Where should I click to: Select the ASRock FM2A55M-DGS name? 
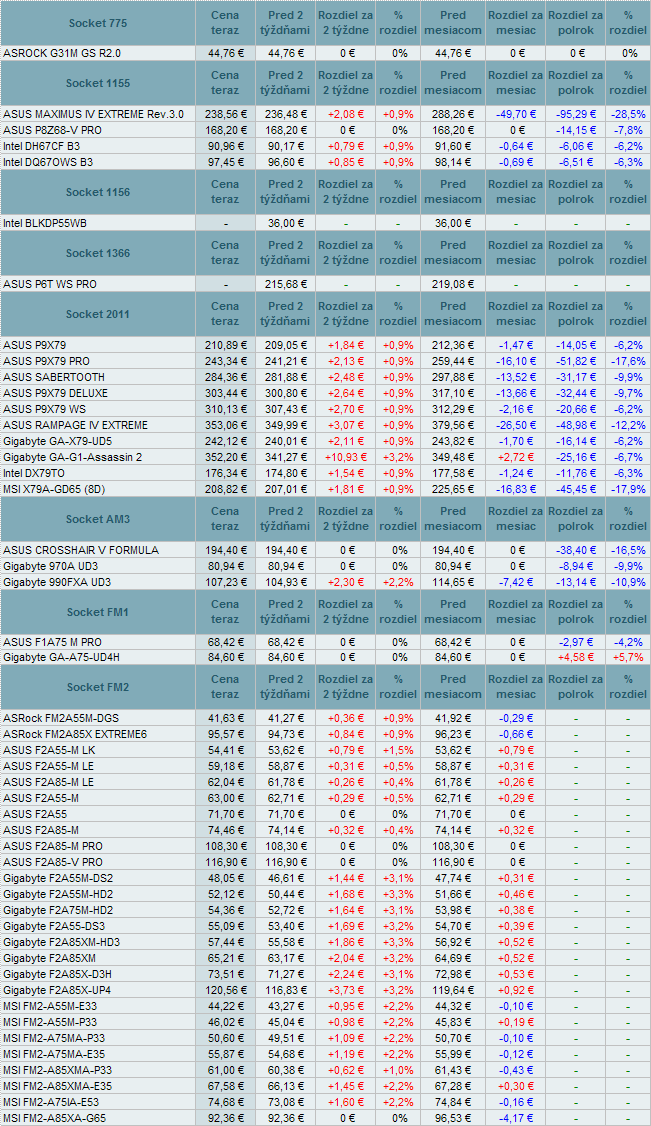(x=61, y=717)
